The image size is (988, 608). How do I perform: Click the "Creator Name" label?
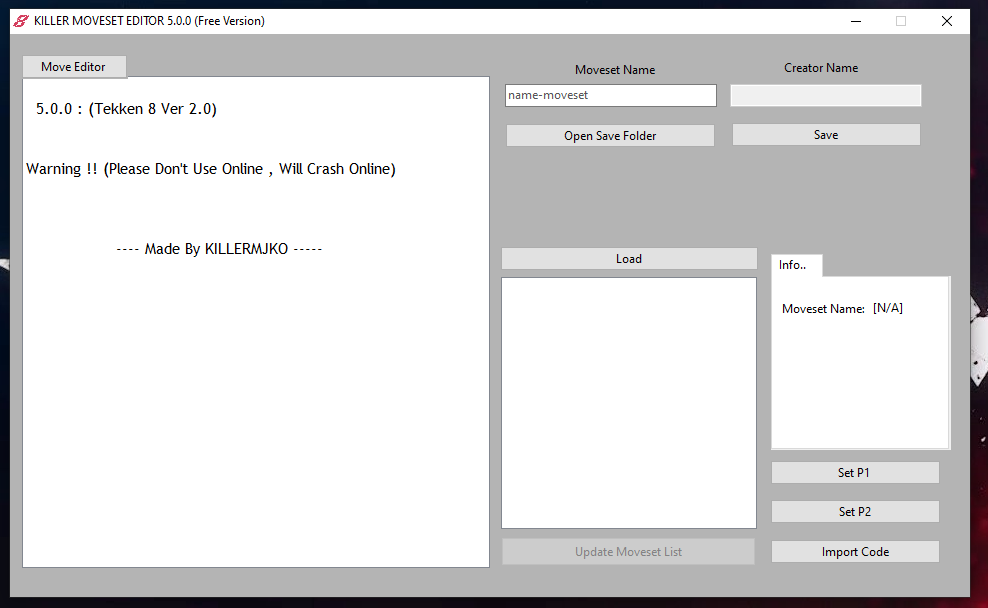tap(821, 68)
